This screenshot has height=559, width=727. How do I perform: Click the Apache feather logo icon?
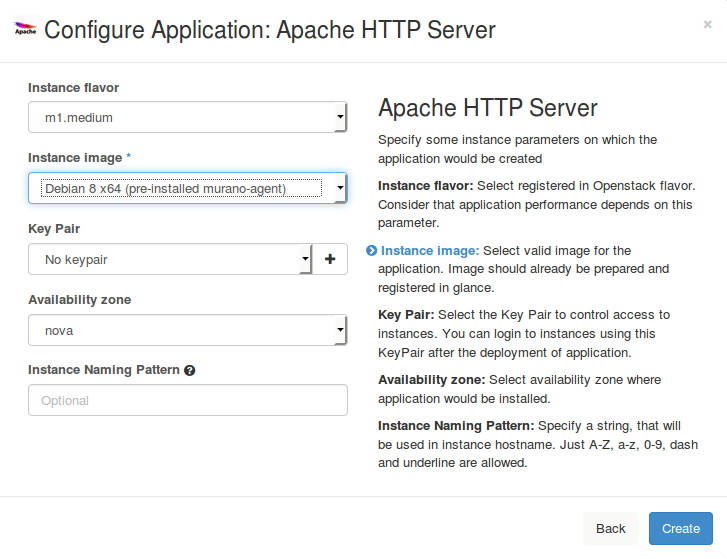pyautogui.click(x=26, y=30)
